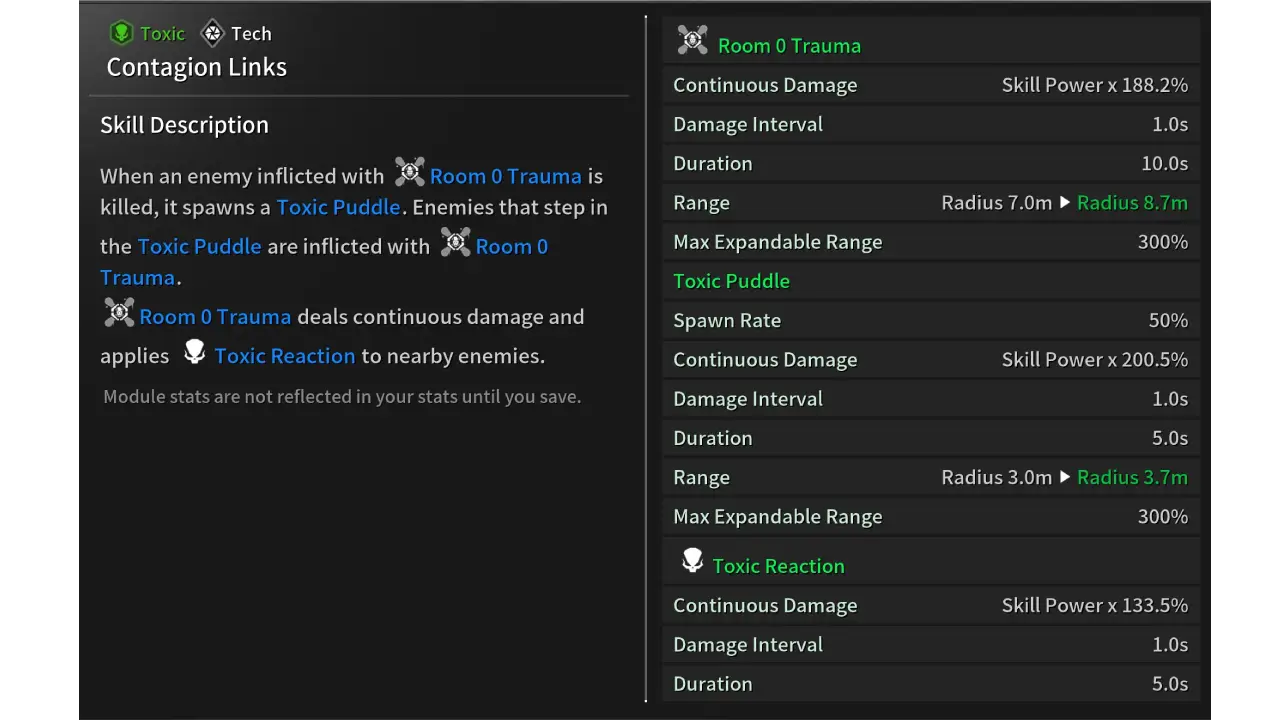This screenshot has width=1280, height=720.
Task: Click the Room 0 Trauma skull icon in stats header
Action: [692, 39]
